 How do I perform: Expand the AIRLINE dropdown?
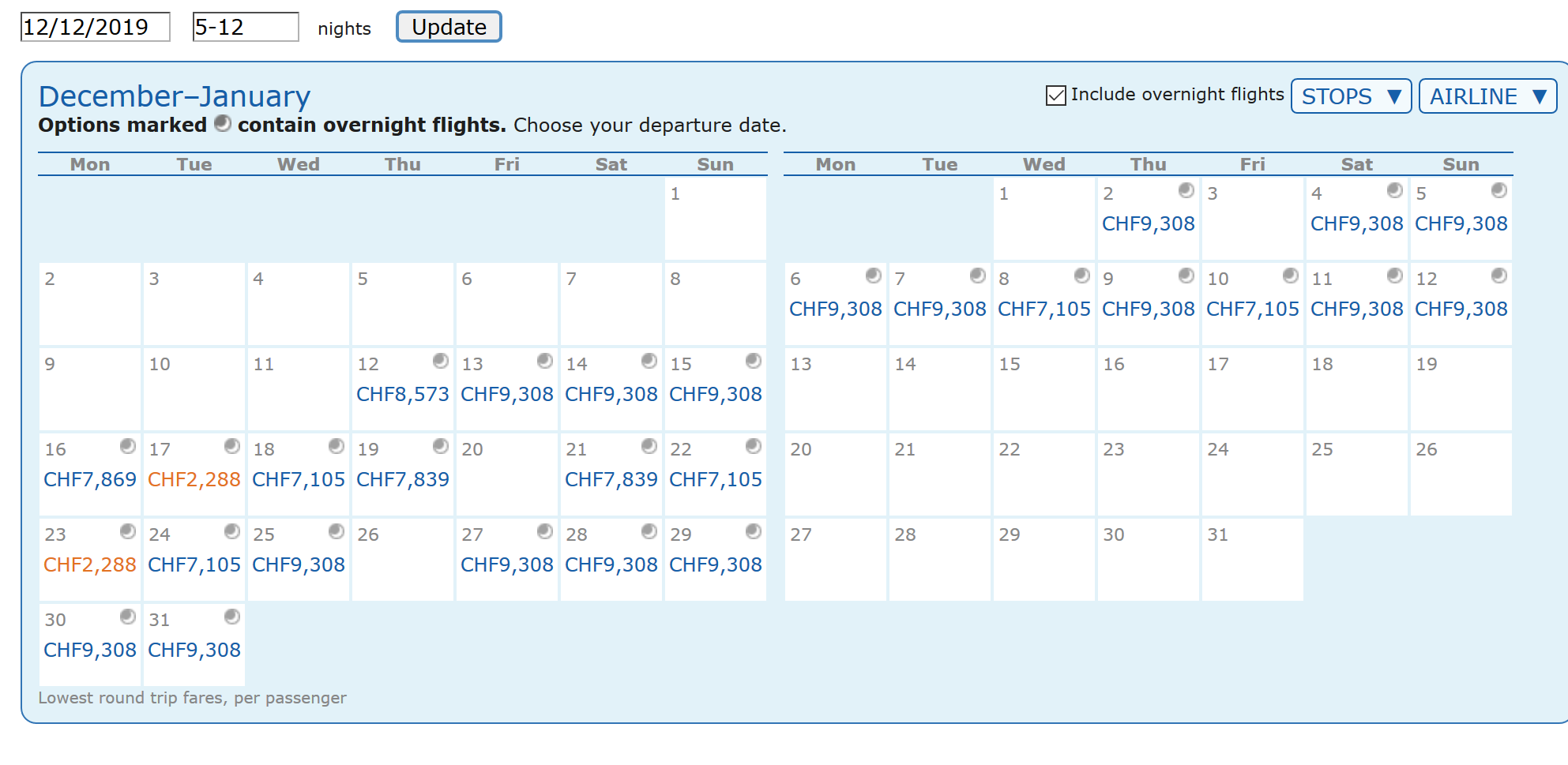click(x=1487, y=96)
